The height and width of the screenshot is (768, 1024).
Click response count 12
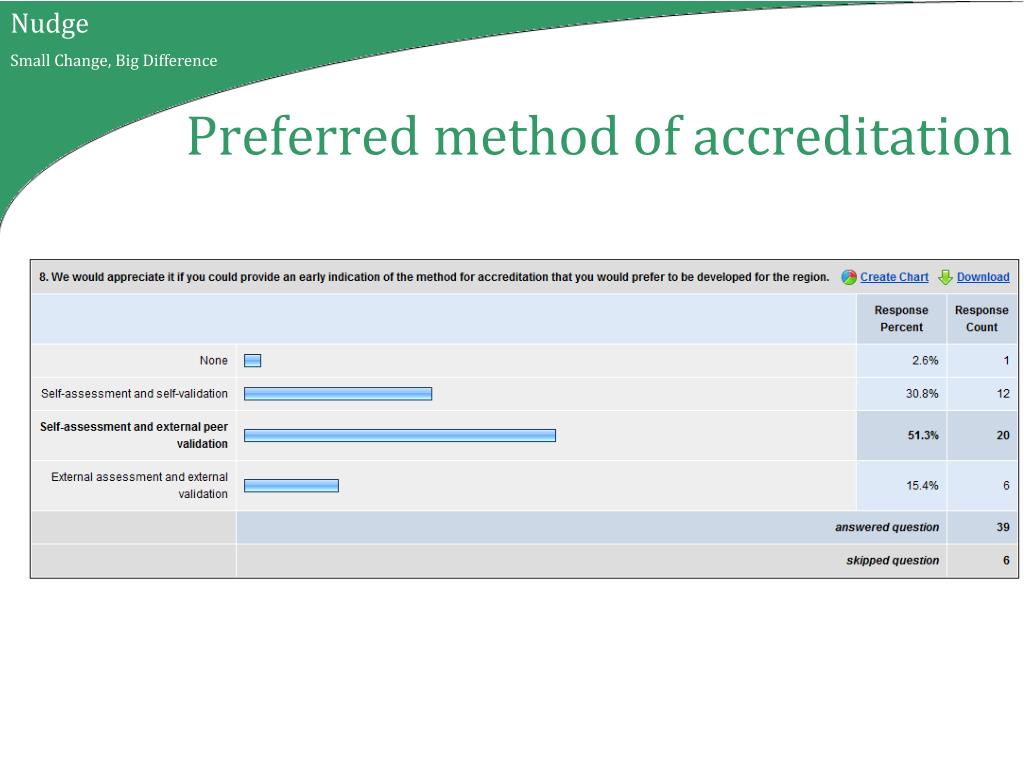coord(1003,394)
